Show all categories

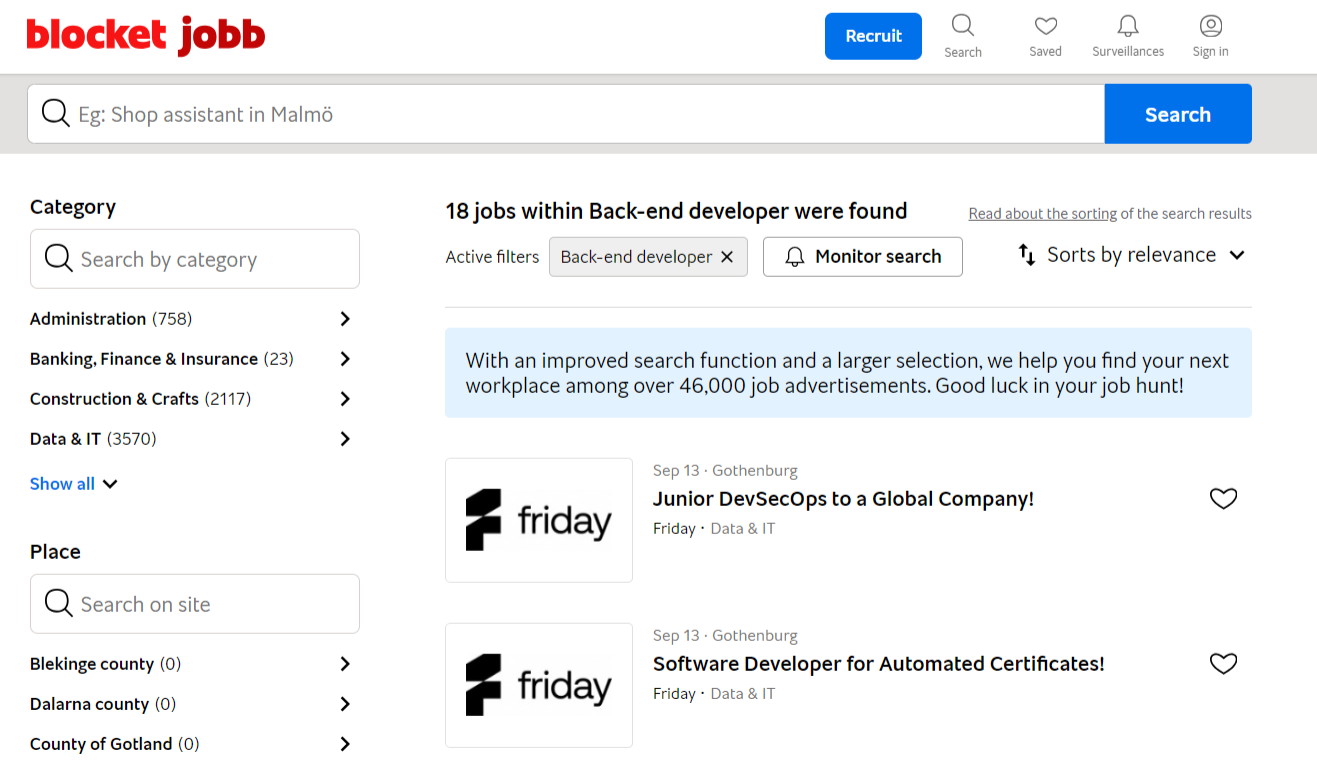click(73, 484)
